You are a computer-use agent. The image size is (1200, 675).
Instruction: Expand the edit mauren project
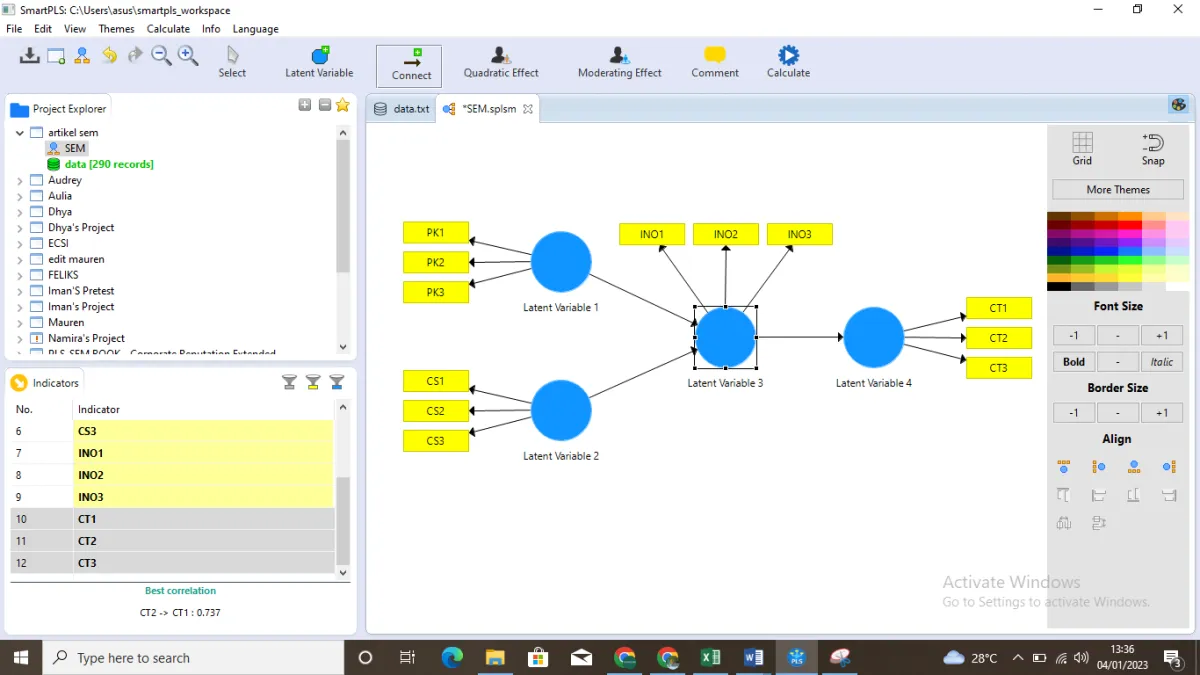(x=20, y=259)
